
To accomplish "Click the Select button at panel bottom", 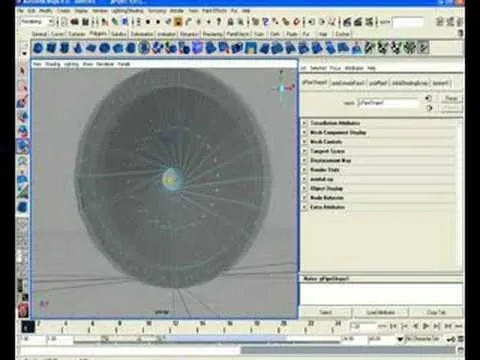I will 325,312.
